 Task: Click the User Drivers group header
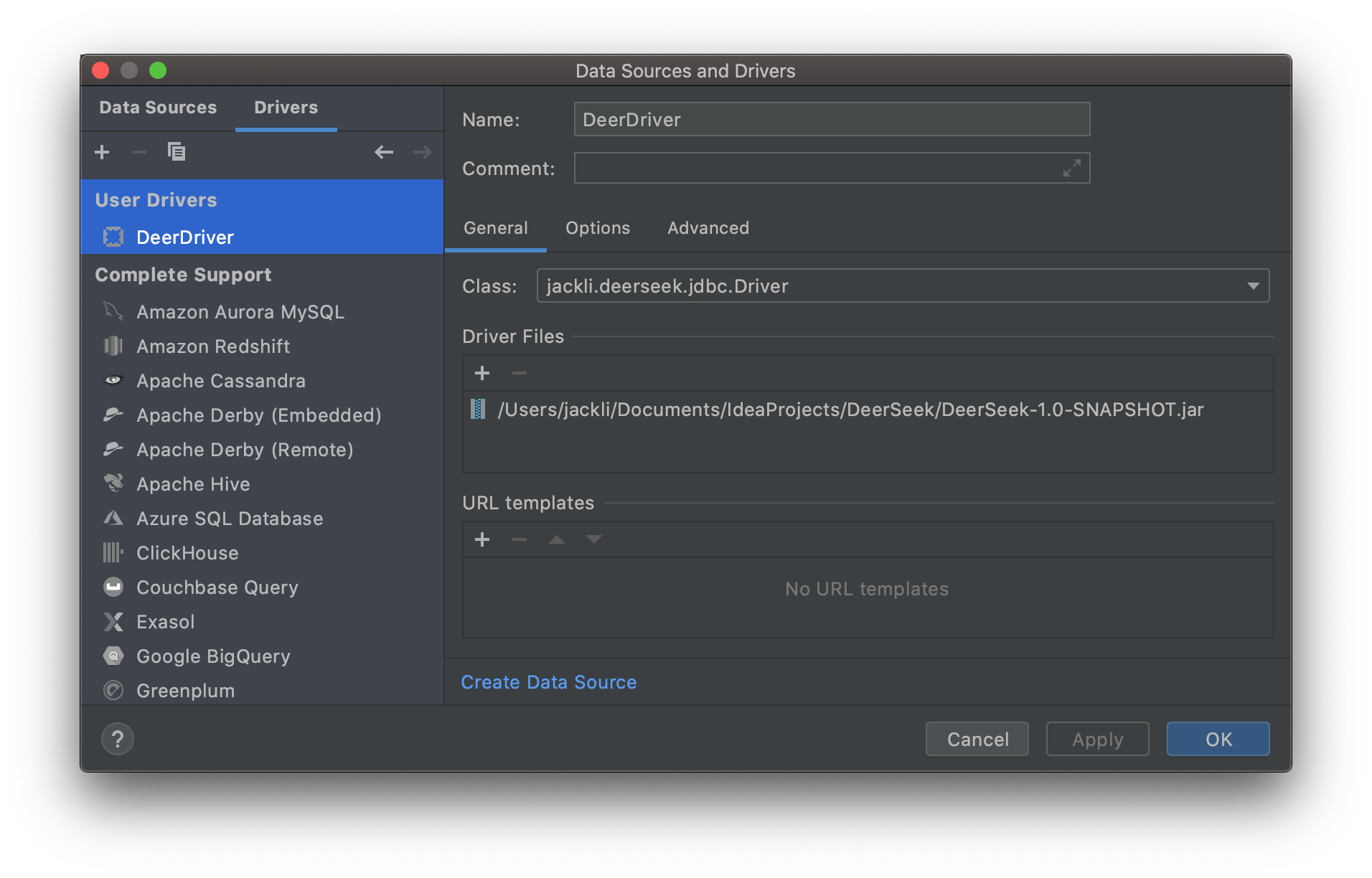(263, 200)
